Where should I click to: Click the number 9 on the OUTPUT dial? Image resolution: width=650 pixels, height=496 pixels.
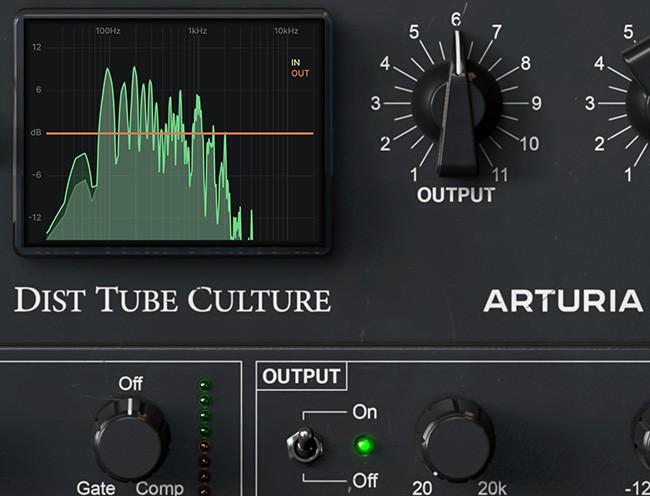[536, 103]
